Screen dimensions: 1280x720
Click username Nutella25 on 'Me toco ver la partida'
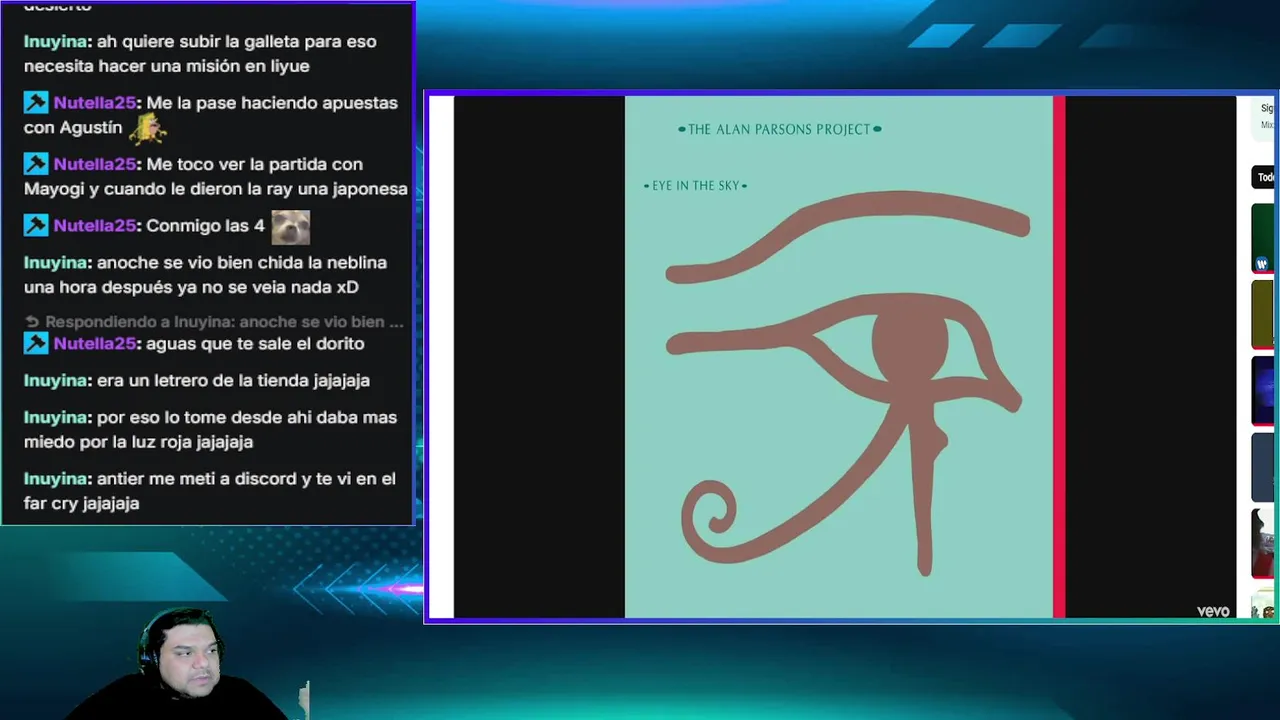coord(95,164)
